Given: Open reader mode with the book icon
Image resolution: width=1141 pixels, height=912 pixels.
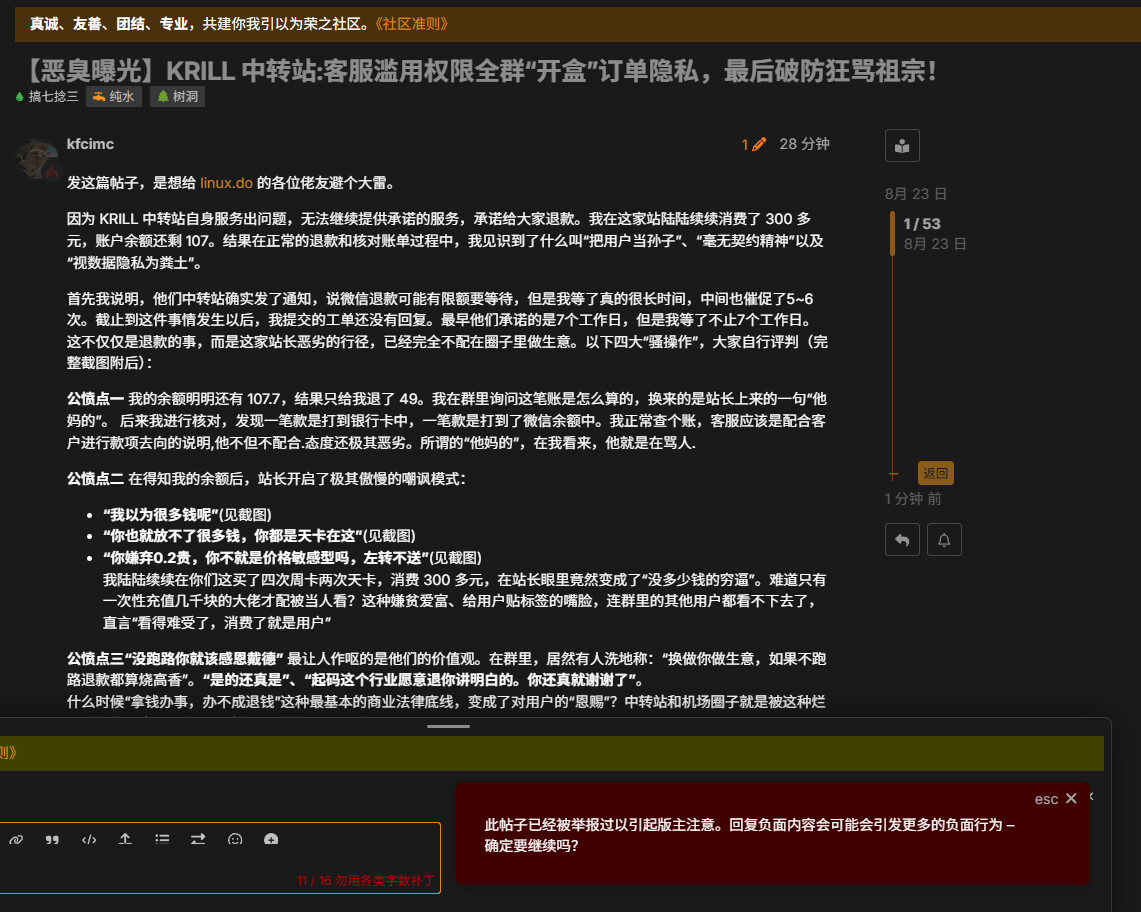Looking at the screenshot, I should coord(902,146).
